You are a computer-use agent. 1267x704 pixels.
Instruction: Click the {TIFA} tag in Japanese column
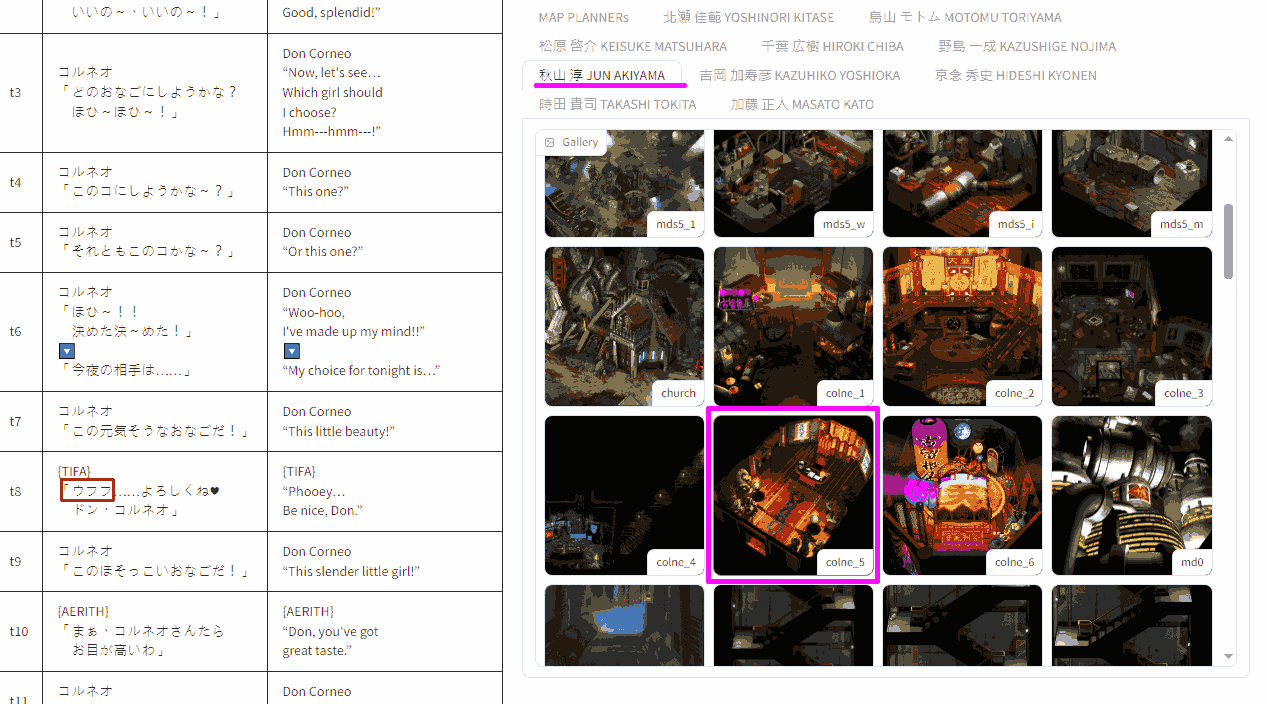coord(74,471)
